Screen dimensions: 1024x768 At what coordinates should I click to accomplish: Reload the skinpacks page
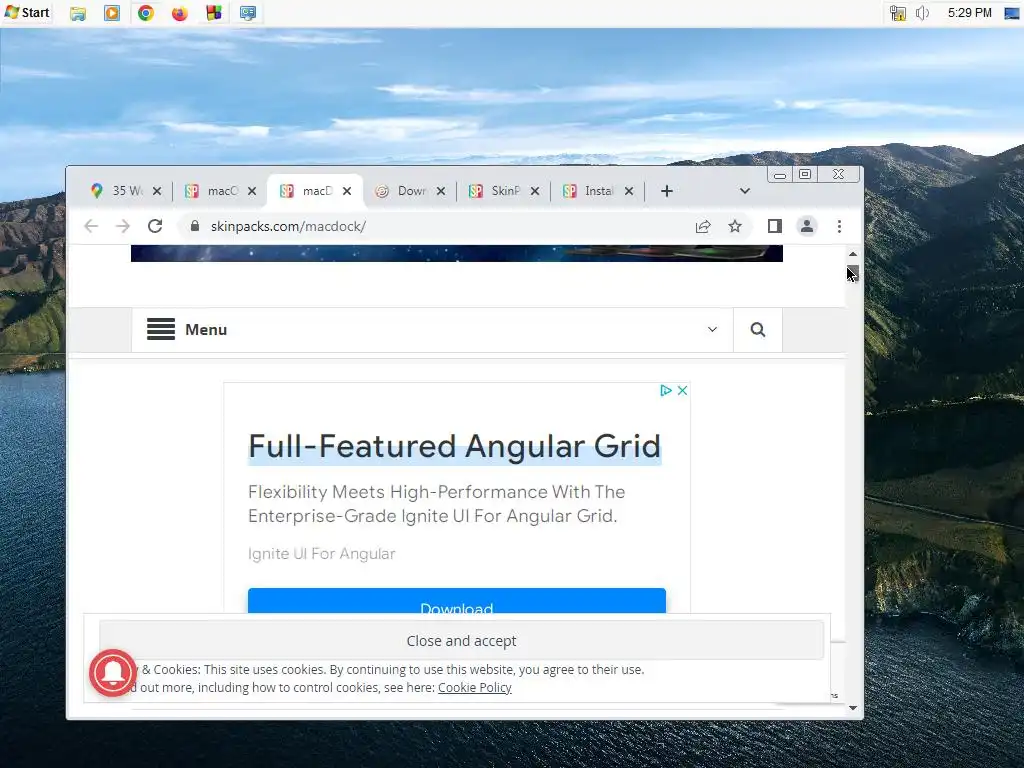(x=155, y=226)
